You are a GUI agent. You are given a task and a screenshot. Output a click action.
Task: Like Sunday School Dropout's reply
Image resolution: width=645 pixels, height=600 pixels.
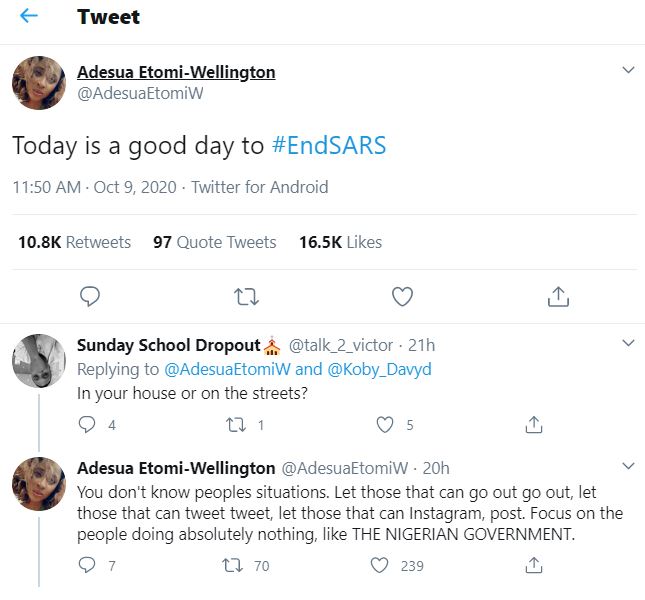pos(385,424)
